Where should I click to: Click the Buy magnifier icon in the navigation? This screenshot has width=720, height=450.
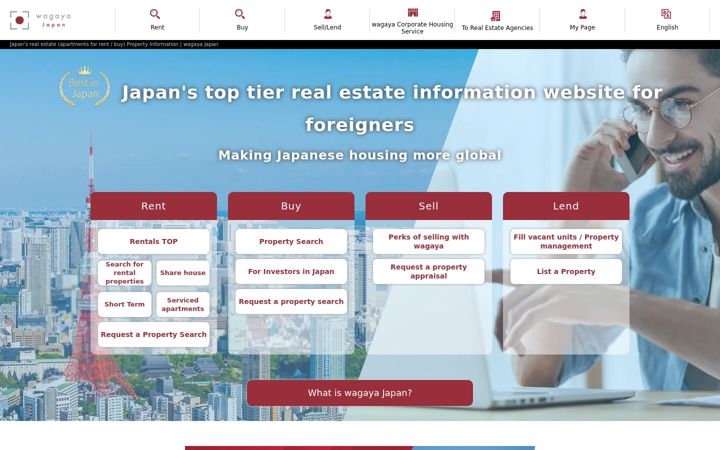tap(240, 14)
